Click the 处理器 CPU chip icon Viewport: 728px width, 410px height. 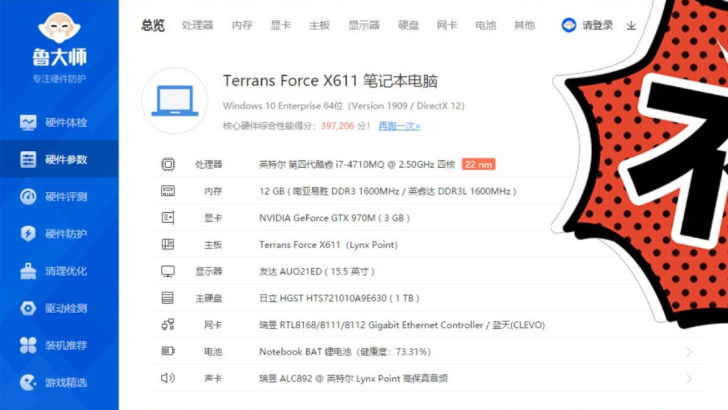pos(168,164)
